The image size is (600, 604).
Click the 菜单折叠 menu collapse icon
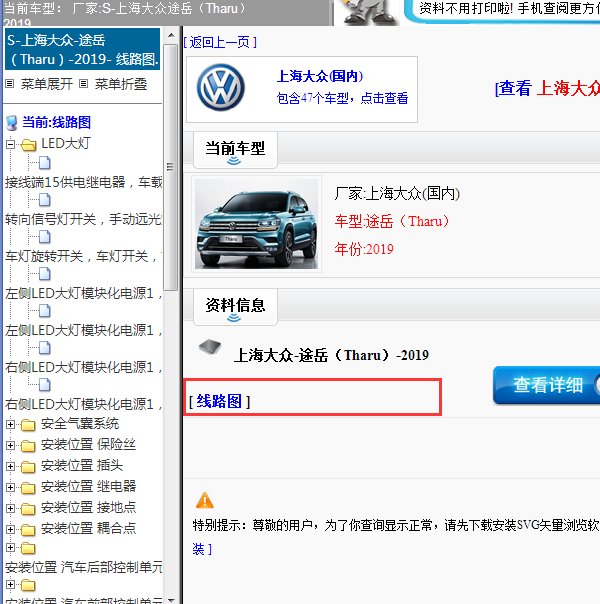tap(84, 84)
